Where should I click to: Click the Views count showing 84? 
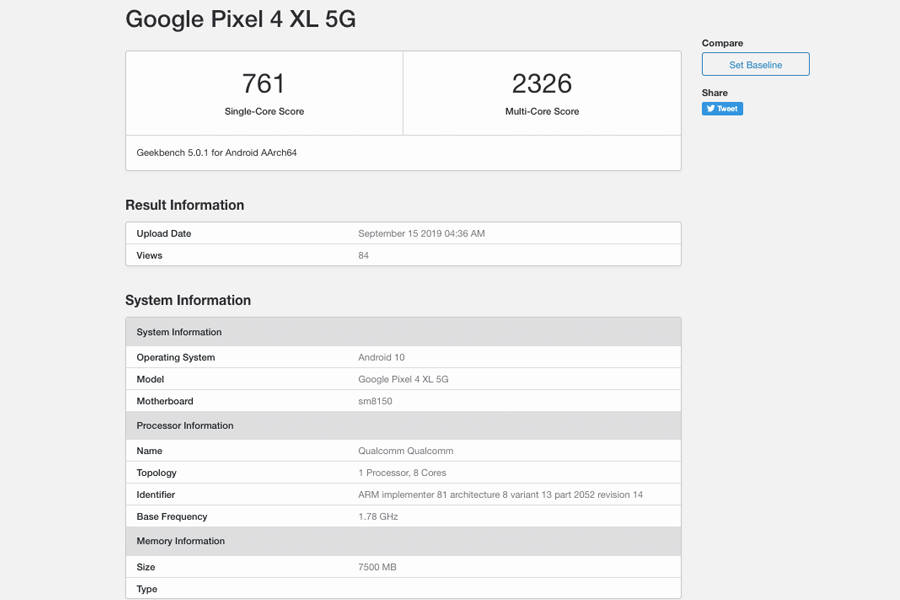tap(365, 255)
